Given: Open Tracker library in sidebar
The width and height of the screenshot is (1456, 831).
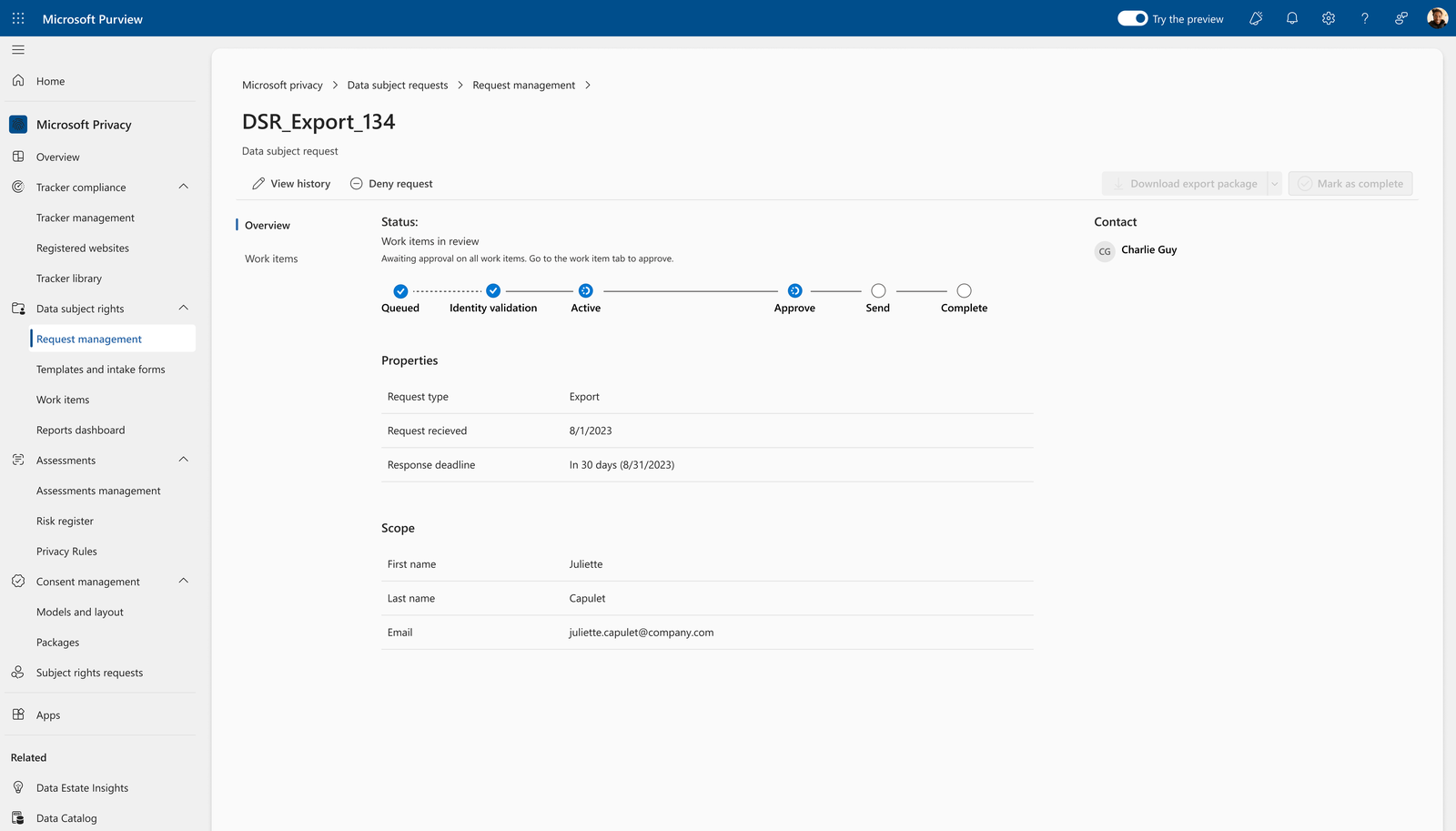Looking at the screenshot, I should pos(69,279).
